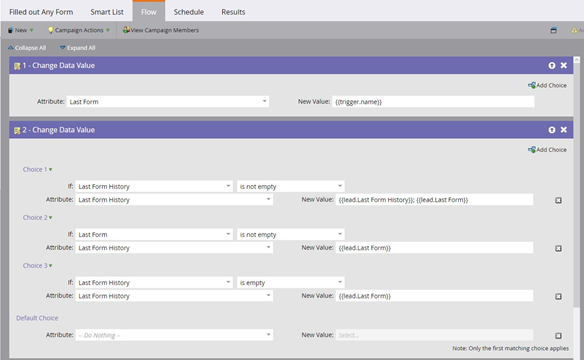Open the Results tab
This screenshot has width=584, height=360.
[x=233, y=12]
